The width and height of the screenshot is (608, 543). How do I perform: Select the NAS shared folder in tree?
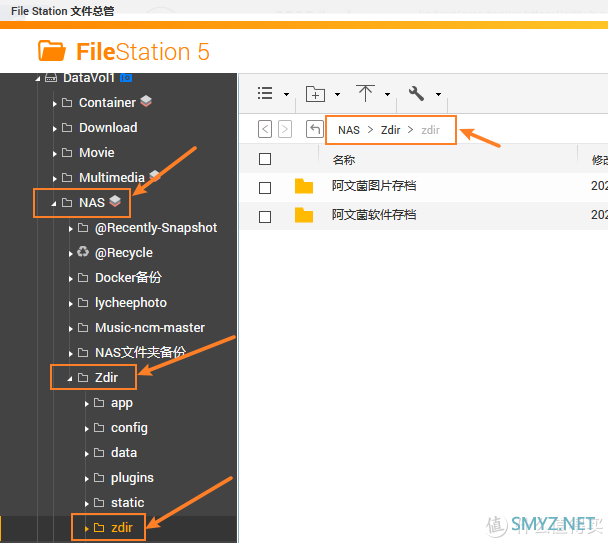tap(92, 202)
